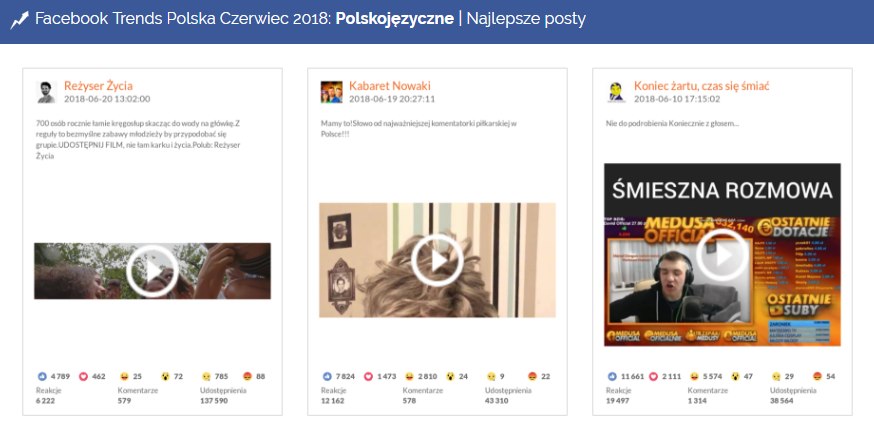Click angry emoji on Koniec żartu post
This screenshot has width=874, height=430.
818,376
